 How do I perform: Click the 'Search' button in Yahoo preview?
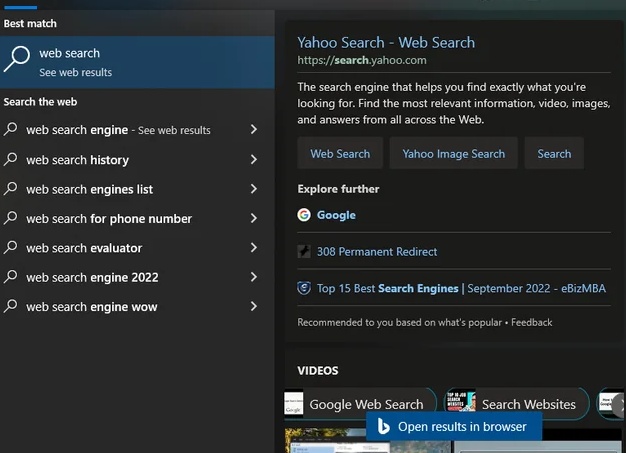click(x=554, y=153)
